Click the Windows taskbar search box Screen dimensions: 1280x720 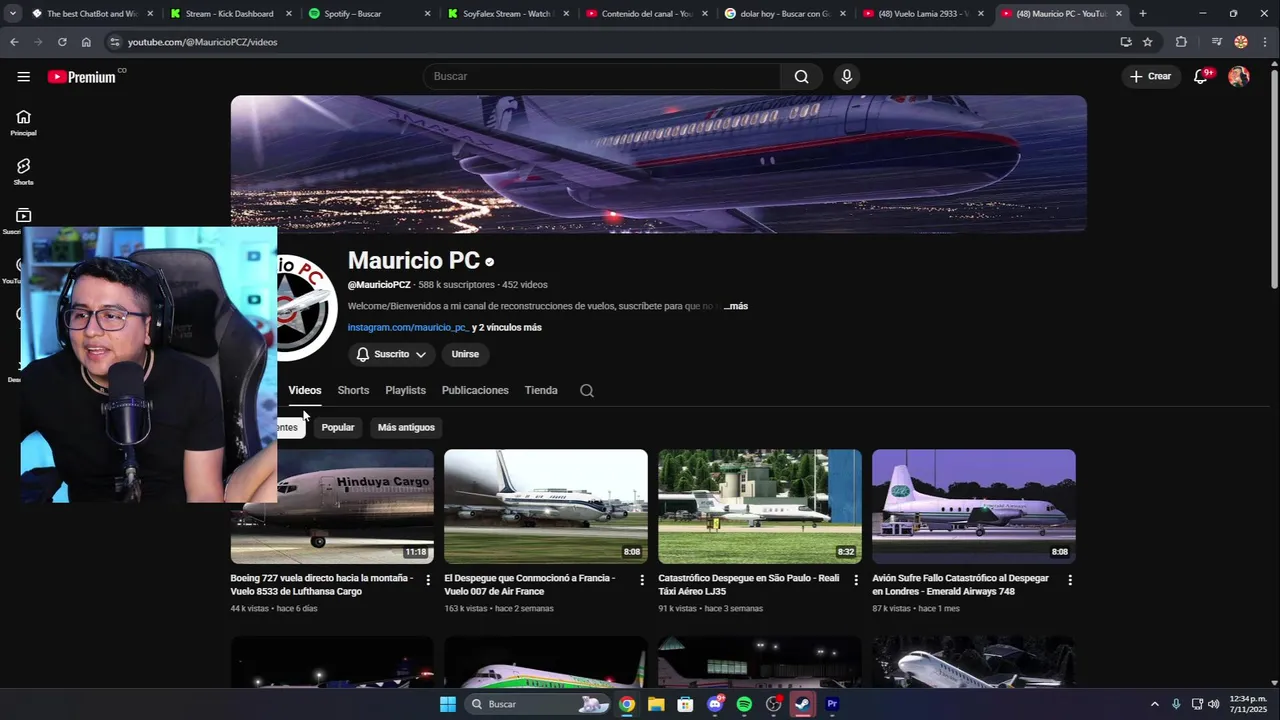point(537,704)
